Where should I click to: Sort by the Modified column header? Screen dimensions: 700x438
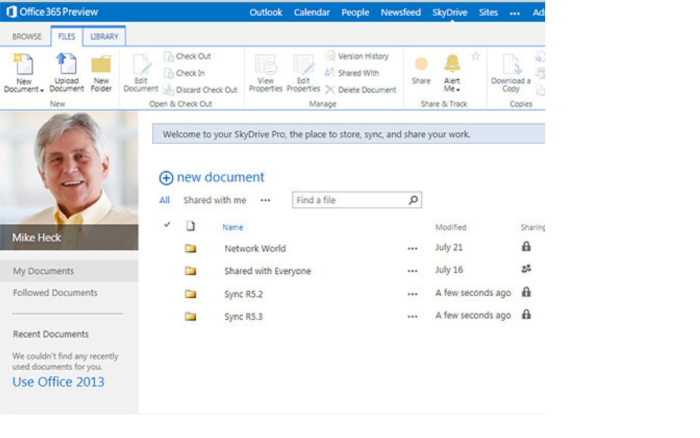[x=450, y=227]
